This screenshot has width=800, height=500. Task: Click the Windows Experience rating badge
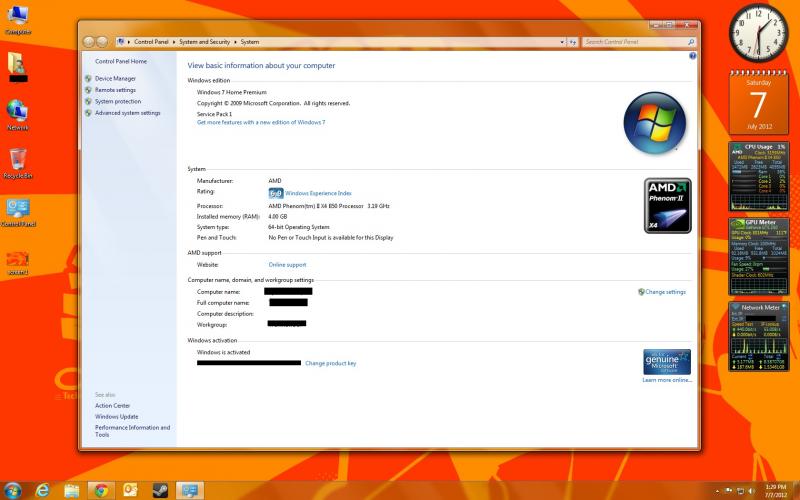(276, 193)
